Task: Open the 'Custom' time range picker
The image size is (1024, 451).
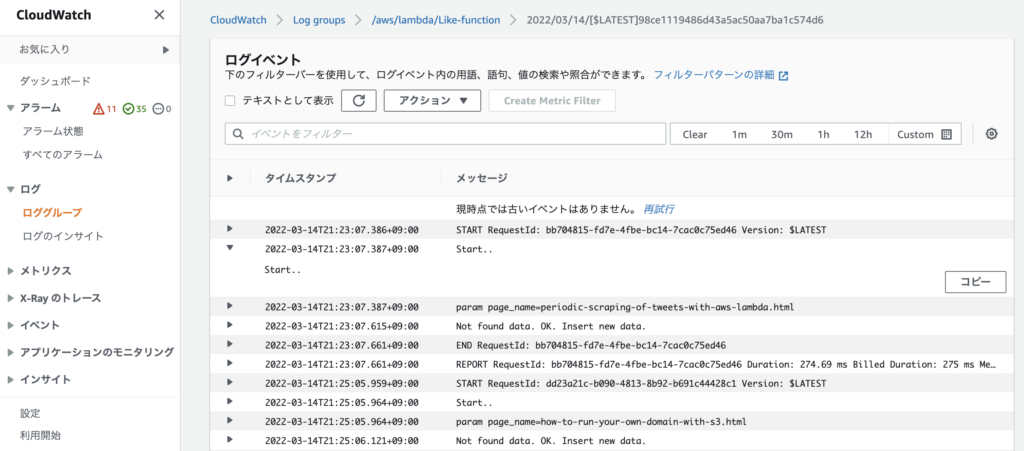Action: 925,134
